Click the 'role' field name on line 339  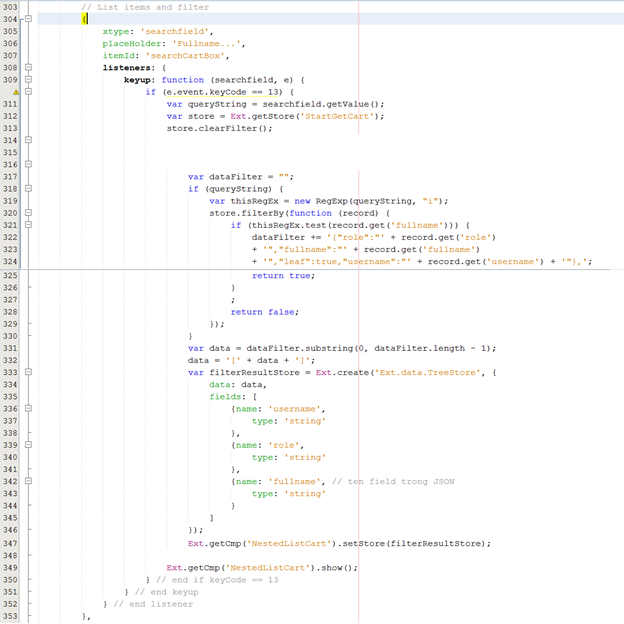pyautogui.click(x=283, y=445)
